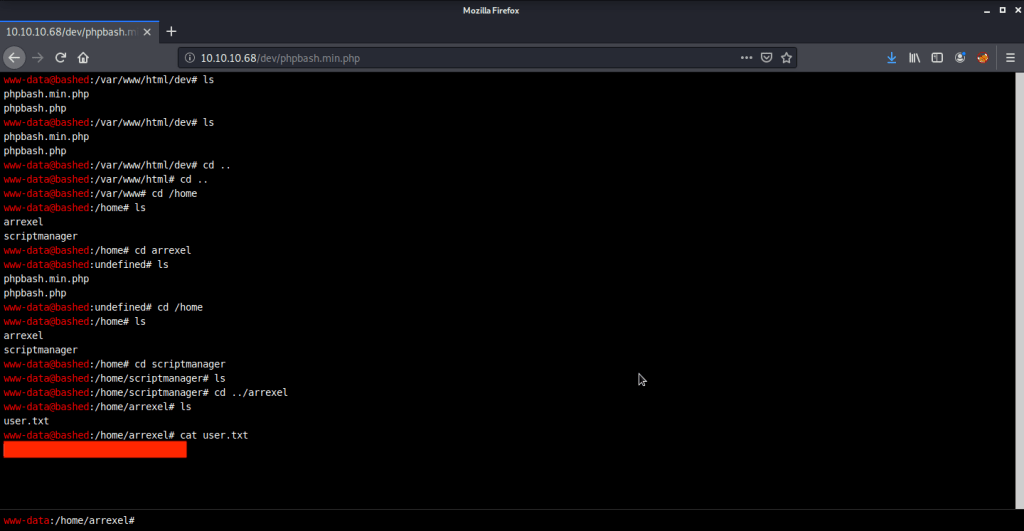Screen dimensions: 1024x531
Task: Expand the page actions three-dot menu
Action: tap(746, 58)
